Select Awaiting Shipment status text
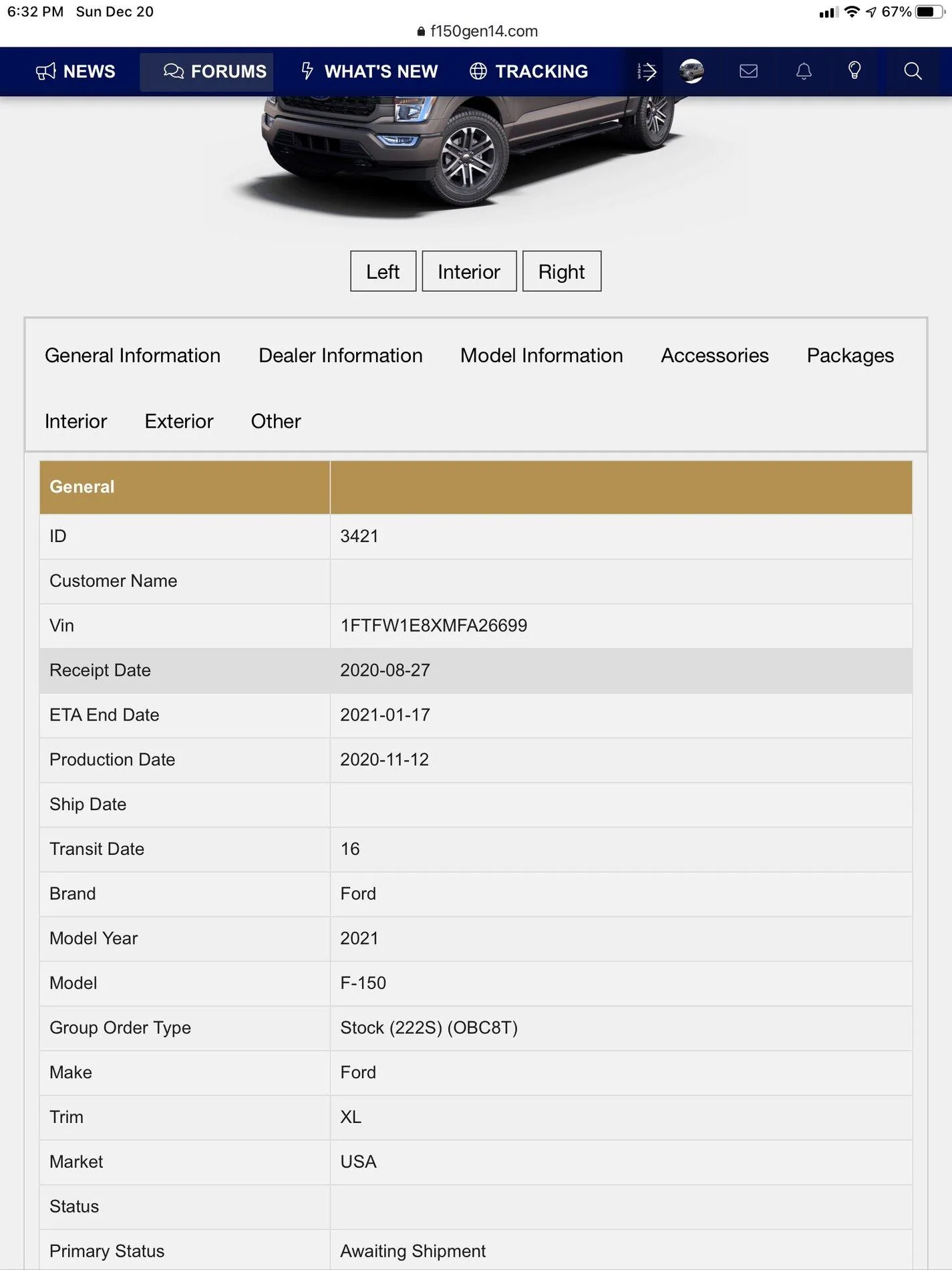Screen dimensions: 952x1270 pyautogui.click(x=413, y=1251)
